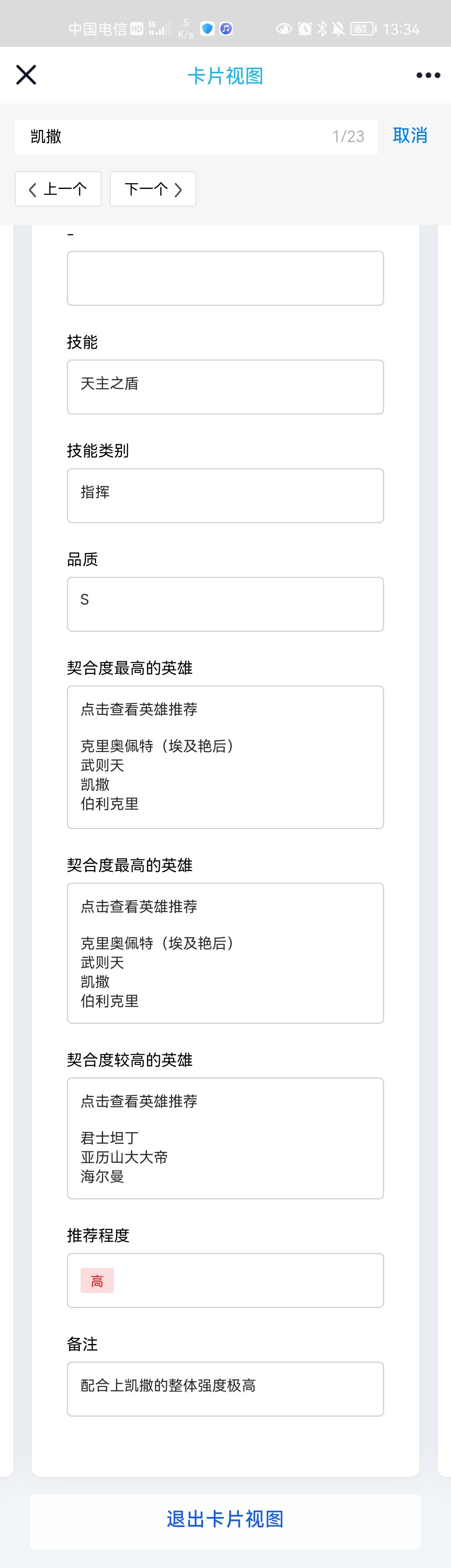
Task: Tap the 备注 field about 凯撒 strength
Action: 225,1388
